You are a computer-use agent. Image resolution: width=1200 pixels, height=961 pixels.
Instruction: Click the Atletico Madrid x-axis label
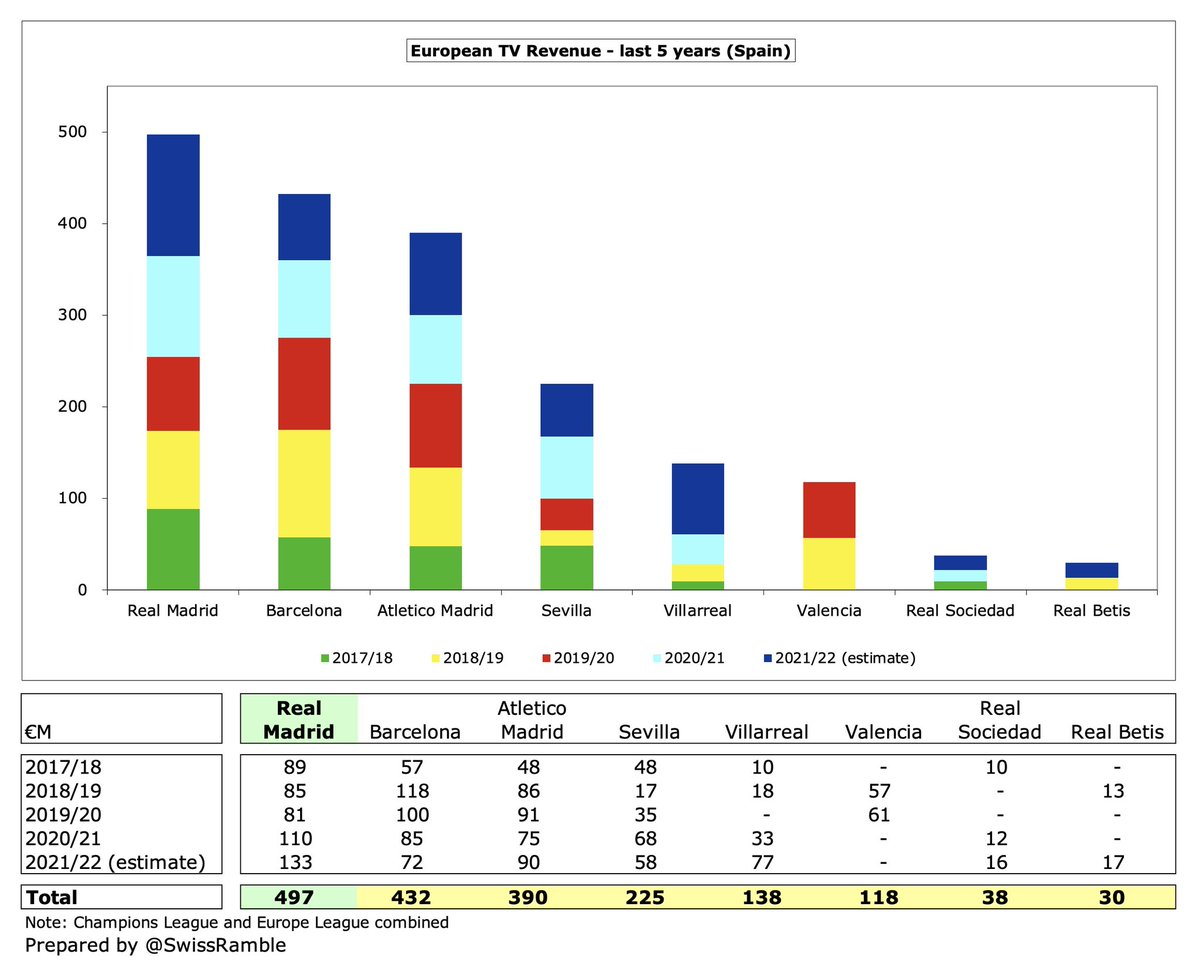(435, 610)
